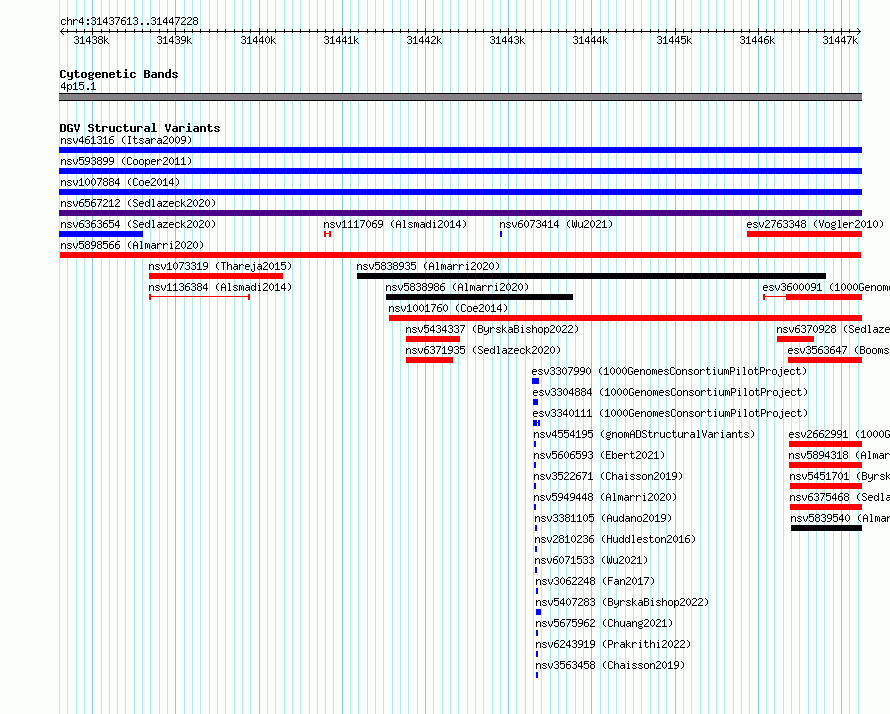890x714 pixels.
Task: Open nsv4554195 (gnomADStructuralVariants) label
Action: [644, 434]
